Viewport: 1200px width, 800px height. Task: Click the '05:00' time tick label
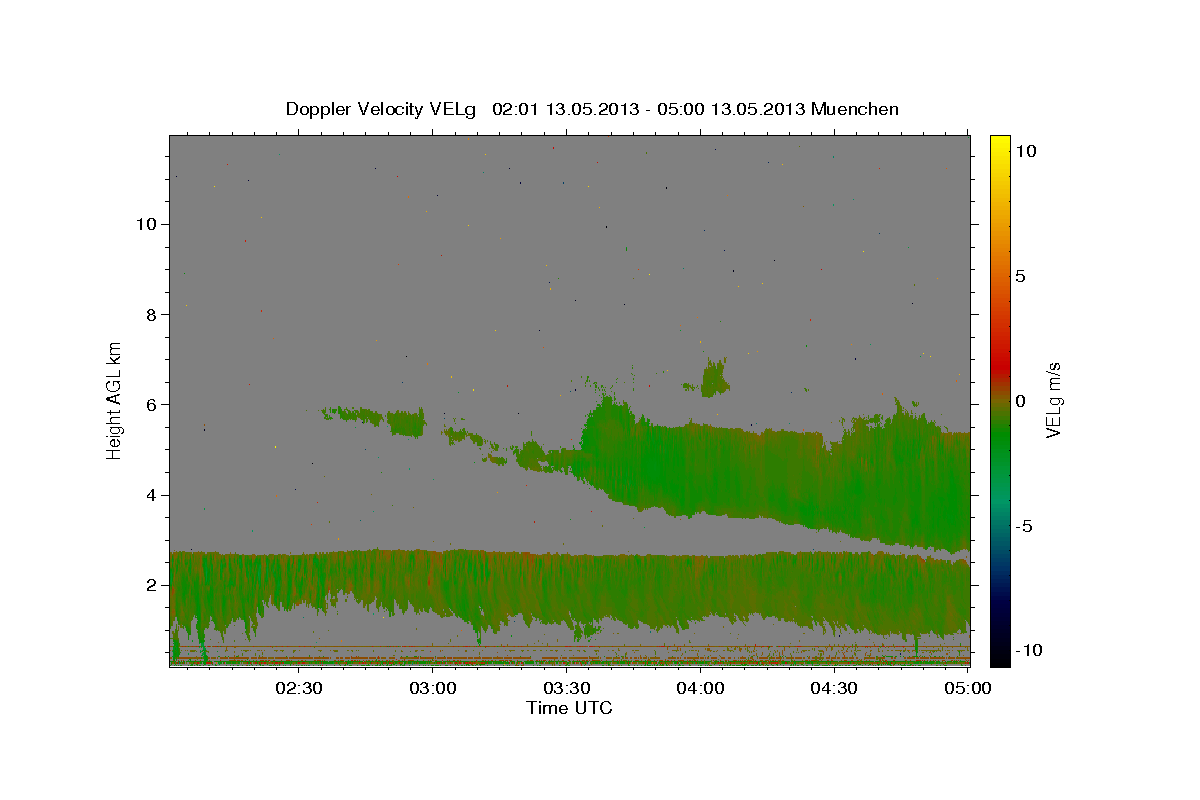click(967, 688)
